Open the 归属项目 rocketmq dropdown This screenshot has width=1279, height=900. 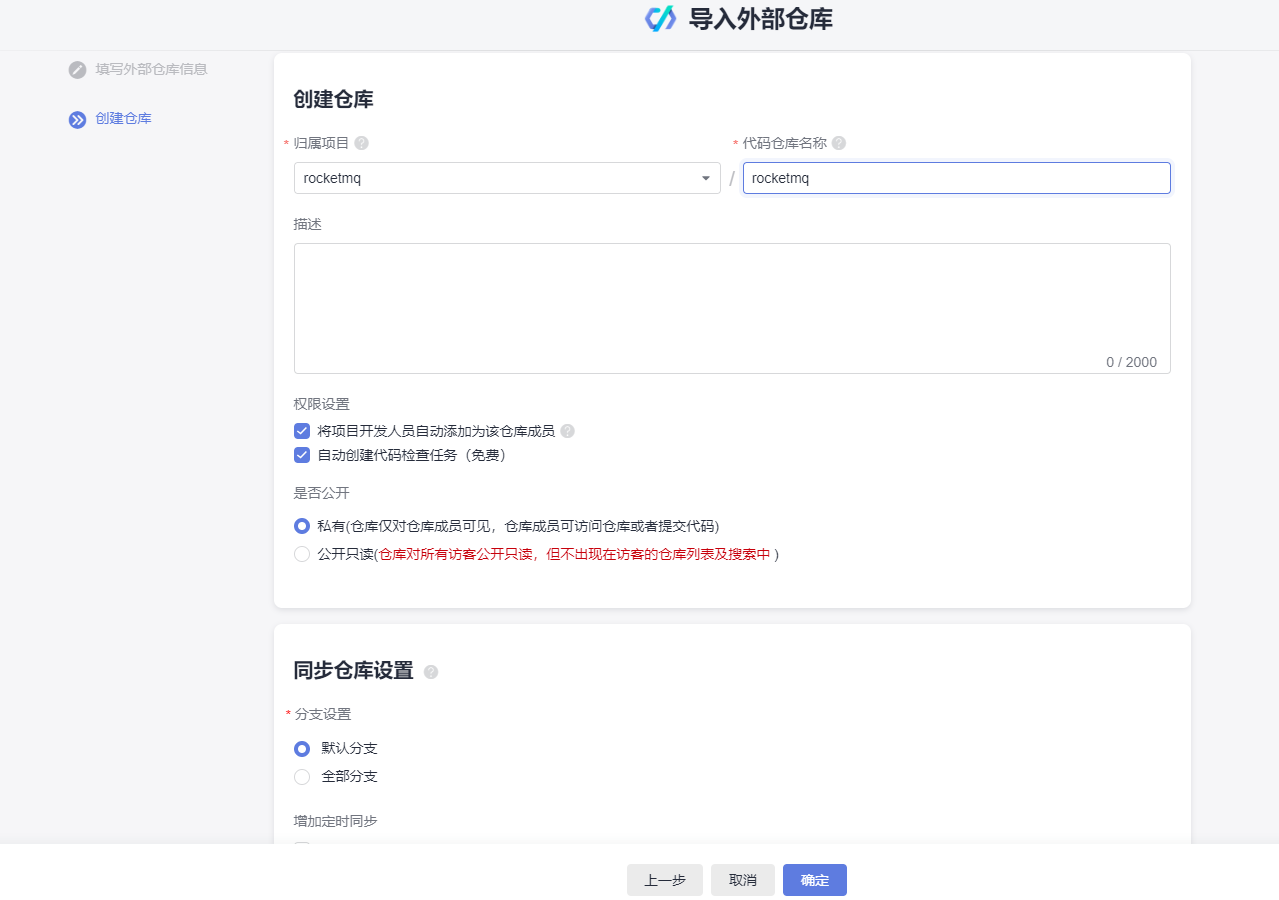[x=507, y=178]
